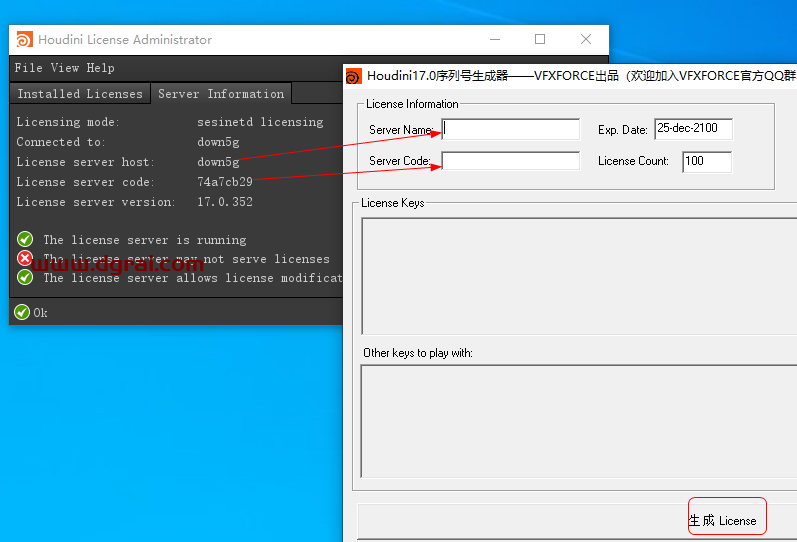This screenshot has height=542, width=797.
Task: Click inside the 'Other keys to play with' box
Action: 579,421
